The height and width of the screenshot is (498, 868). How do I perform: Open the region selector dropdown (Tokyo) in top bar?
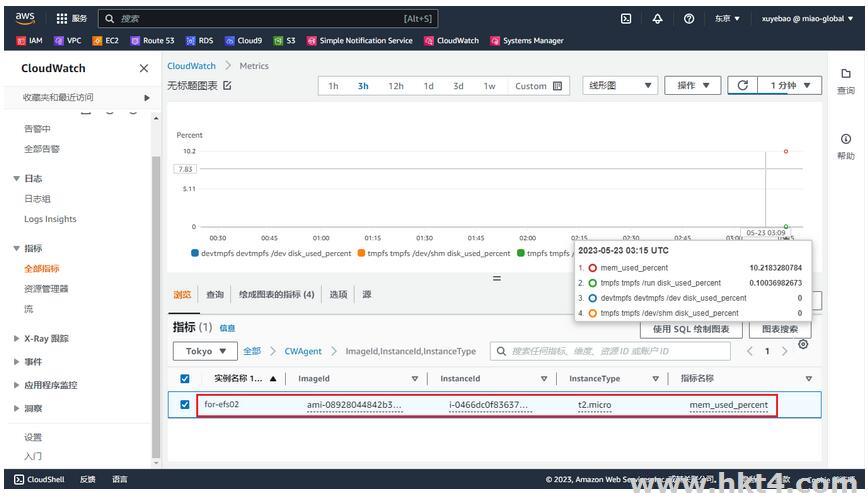[x=727, y=18]
